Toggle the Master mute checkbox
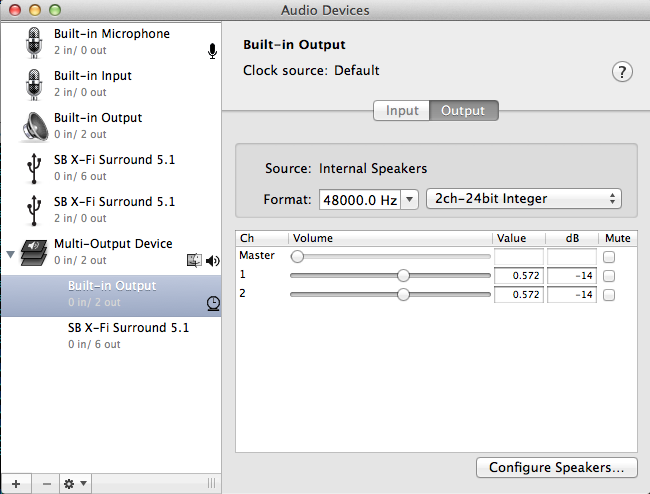650x494 pixels. pyautogui.click(x=609, y=257)
